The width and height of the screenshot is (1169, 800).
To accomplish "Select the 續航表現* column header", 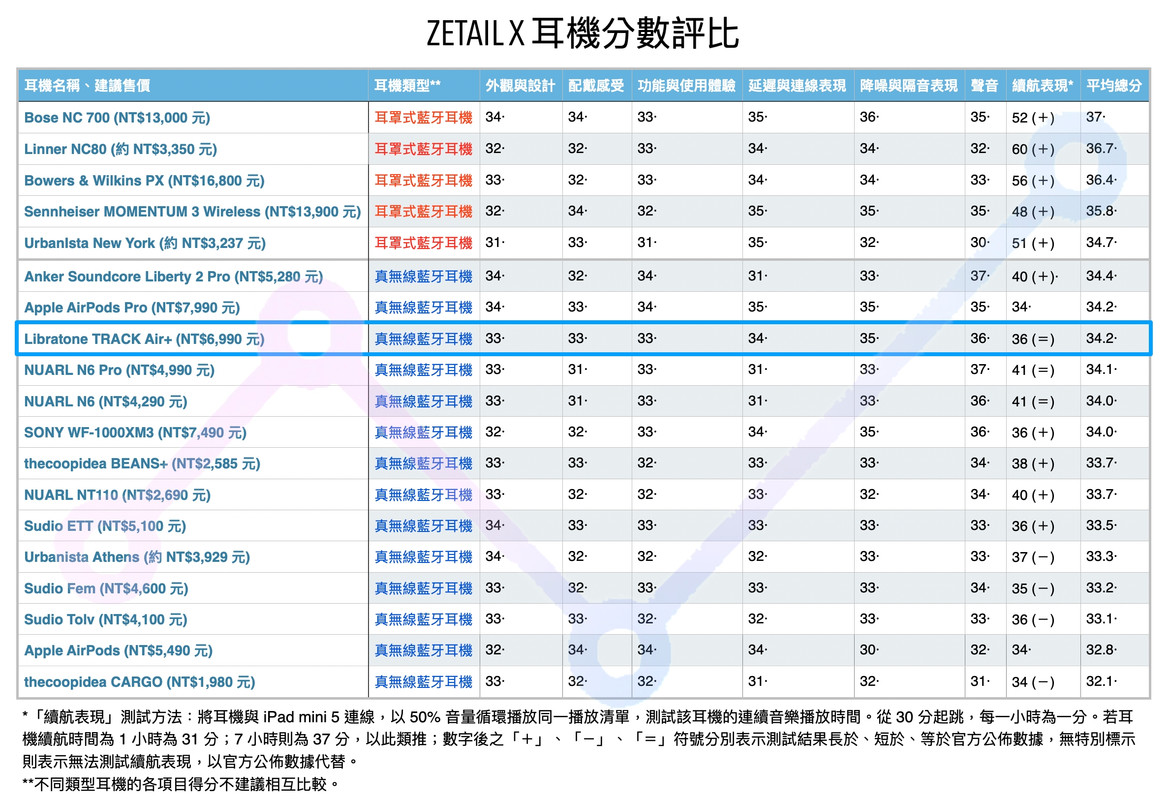I will tap(1042, 86).
